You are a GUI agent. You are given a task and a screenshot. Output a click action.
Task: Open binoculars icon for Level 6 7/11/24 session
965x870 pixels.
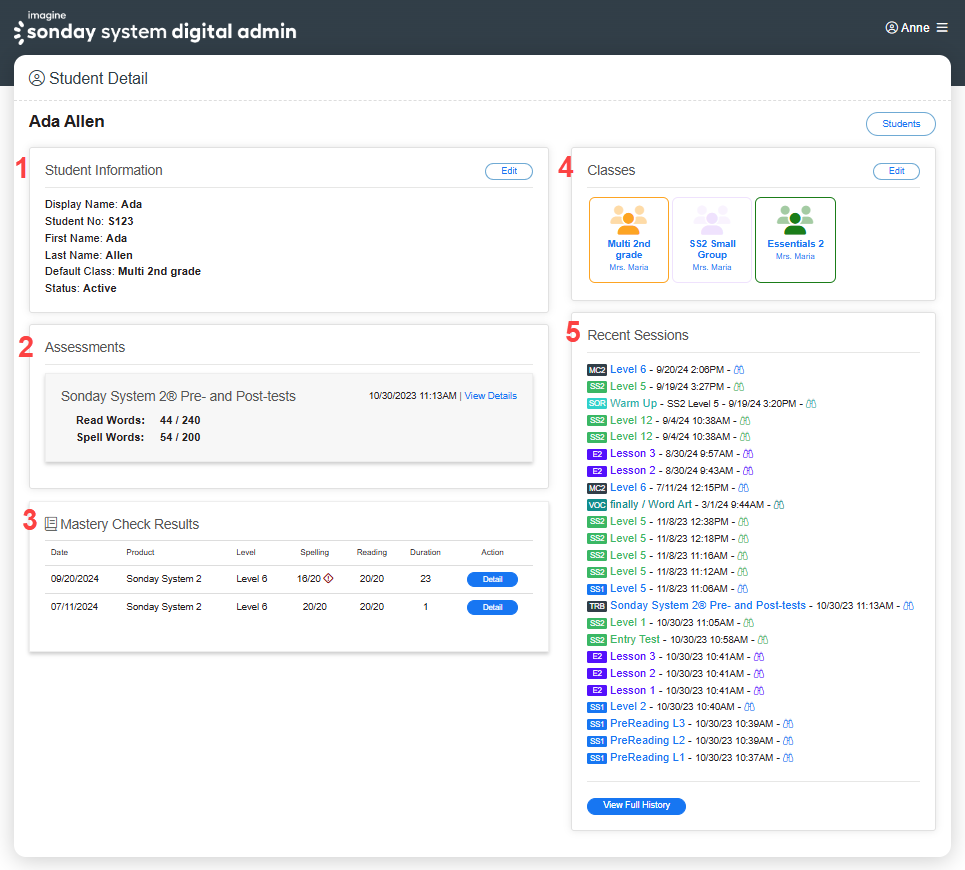click(743, 488)
